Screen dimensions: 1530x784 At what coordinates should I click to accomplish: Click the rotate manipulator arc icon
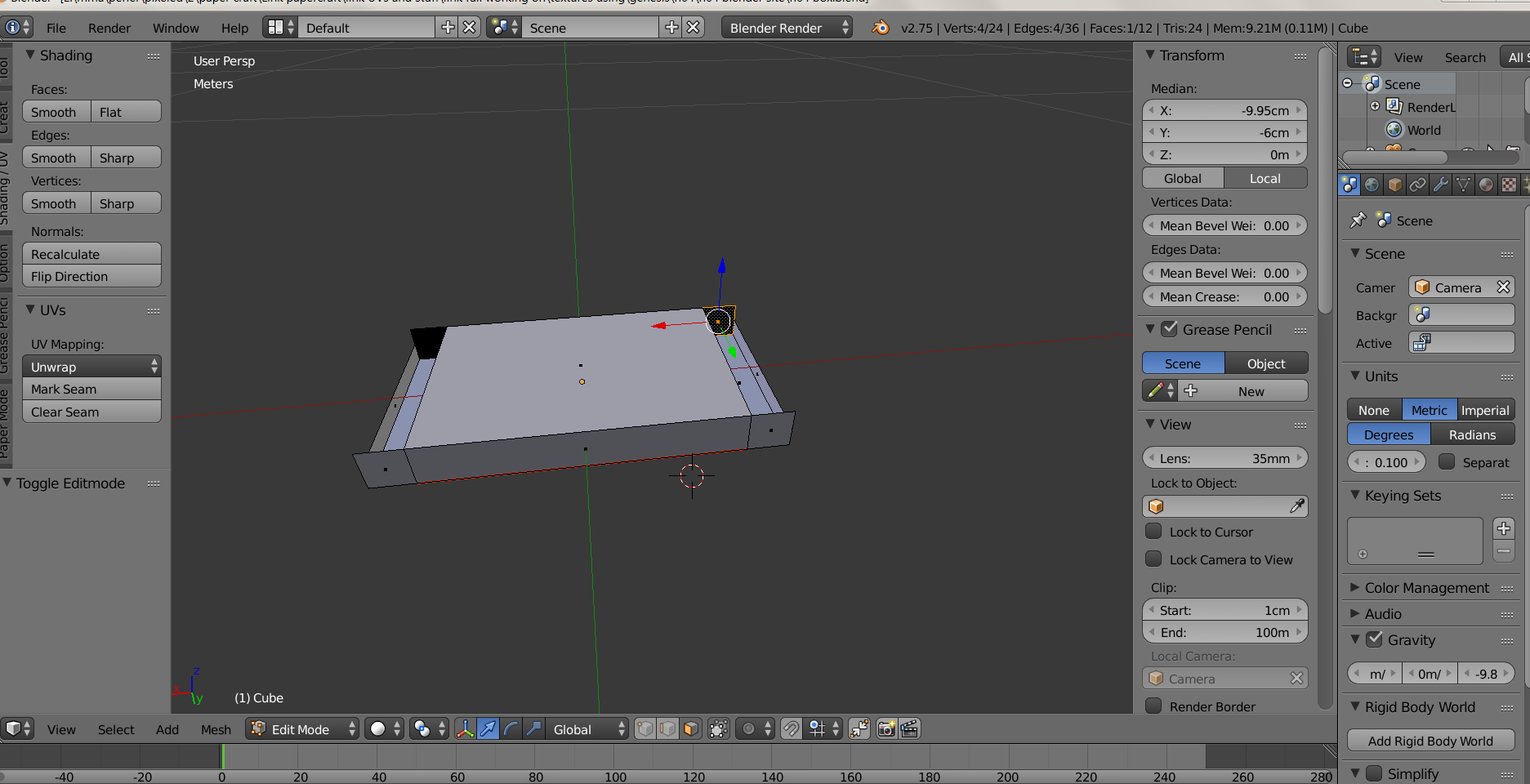pos(511,728)
